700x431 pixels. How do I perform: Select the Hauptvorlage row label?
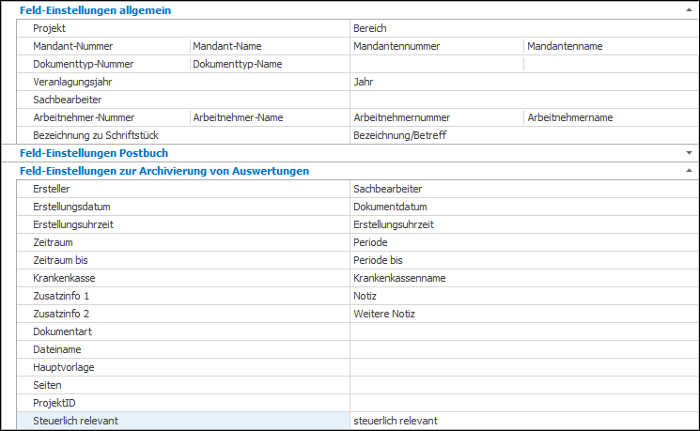(63, 368)
